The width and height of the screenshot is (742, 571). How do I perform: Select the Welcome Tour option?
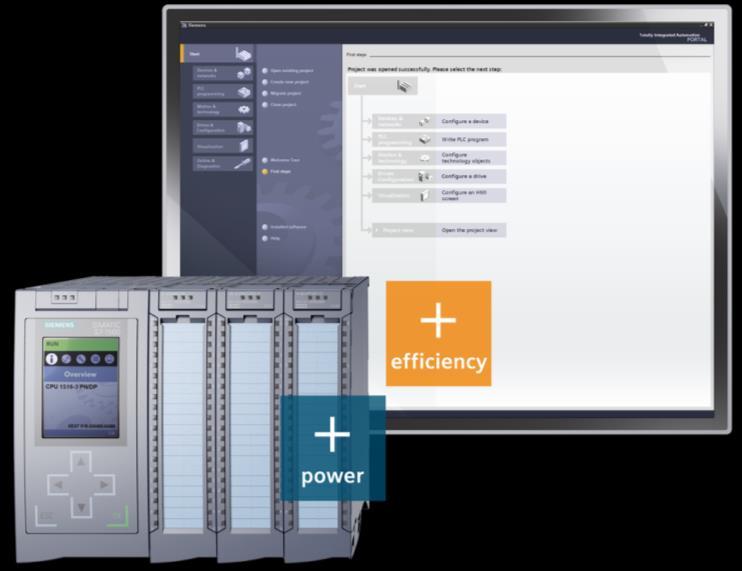[x=281, y=160]
